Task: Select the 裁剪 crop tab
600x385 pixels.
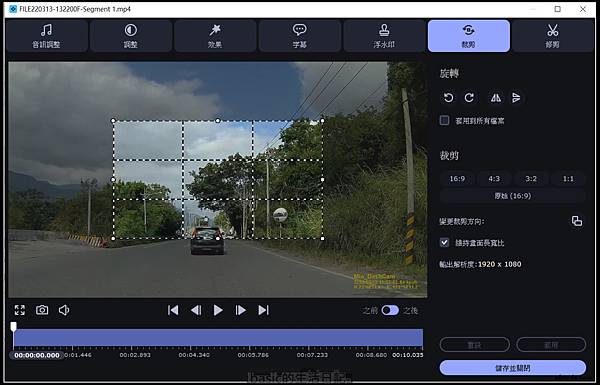Action: [469, 36]
